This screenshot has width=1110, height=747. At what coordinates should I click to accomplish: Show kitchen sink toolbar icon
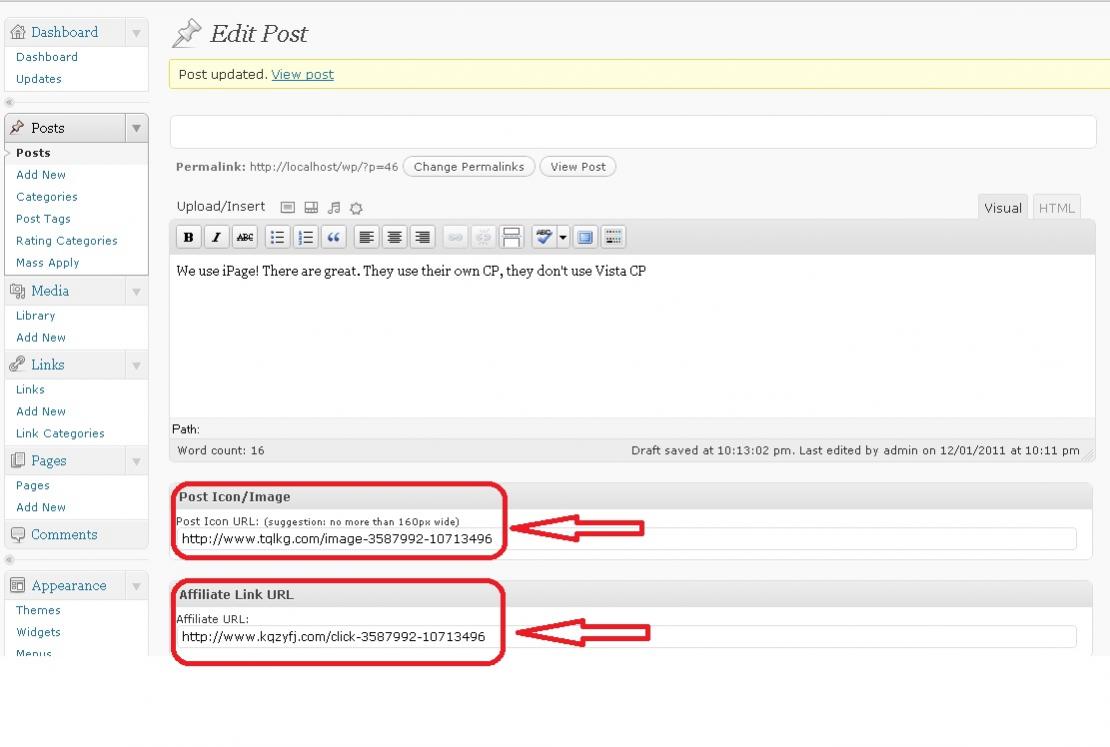[x=614, y=237]
